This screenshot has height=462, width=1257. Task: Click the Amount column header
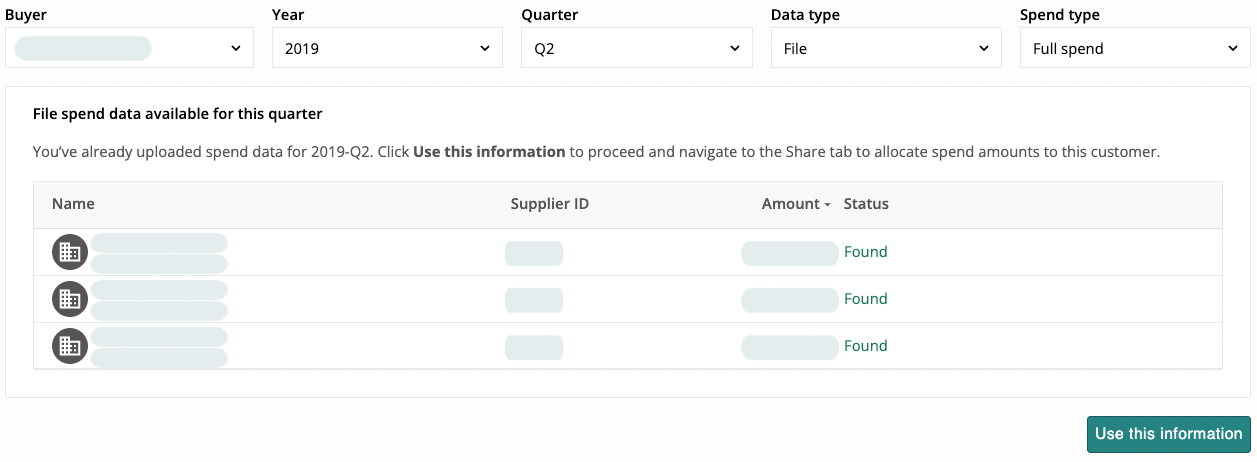[x=790, y=204]
